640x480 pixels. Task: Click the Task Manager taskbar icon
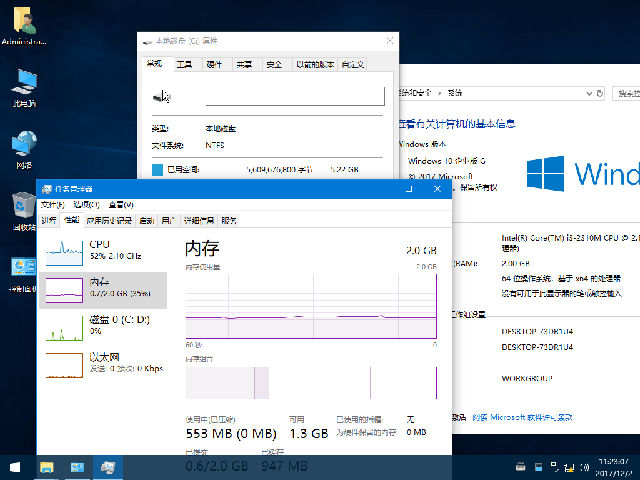(108, 467)
